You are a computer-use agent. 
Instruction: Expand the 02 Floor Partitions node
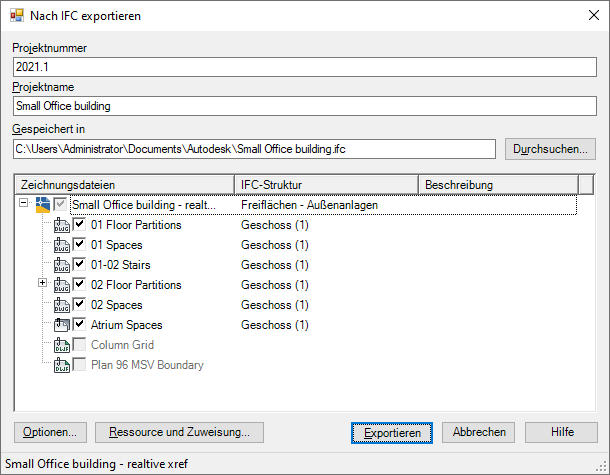point(42,284)
